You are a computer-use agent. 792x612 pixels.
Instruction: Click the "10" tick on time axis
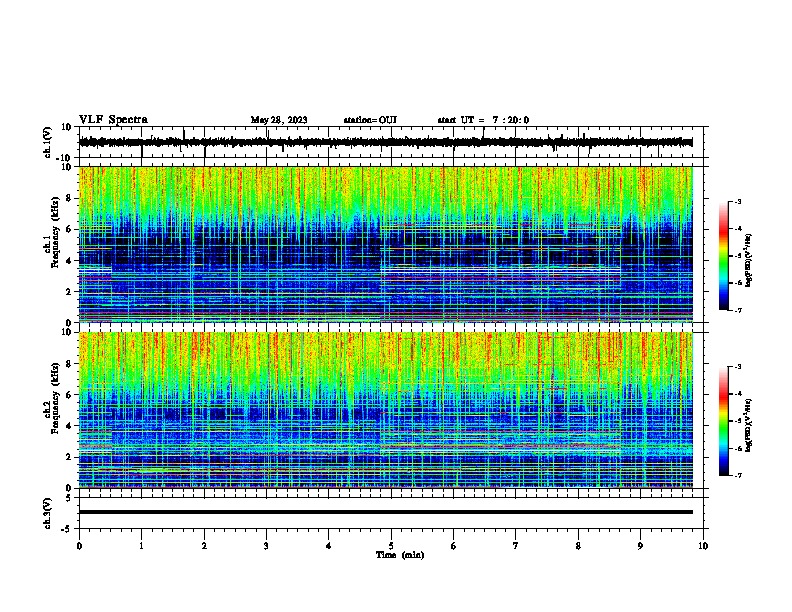[x=703, y=546]
